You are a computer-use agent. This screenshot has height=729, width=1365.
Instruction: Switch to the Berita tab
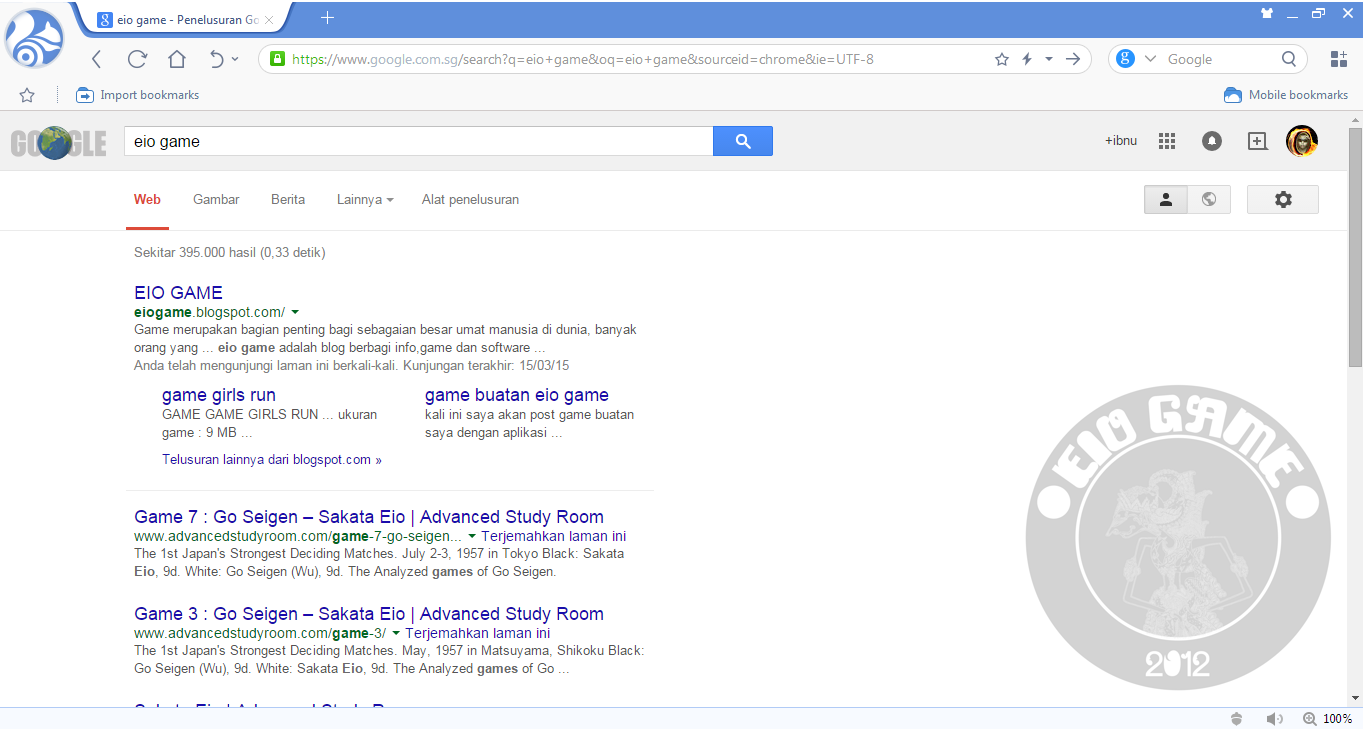288,200
